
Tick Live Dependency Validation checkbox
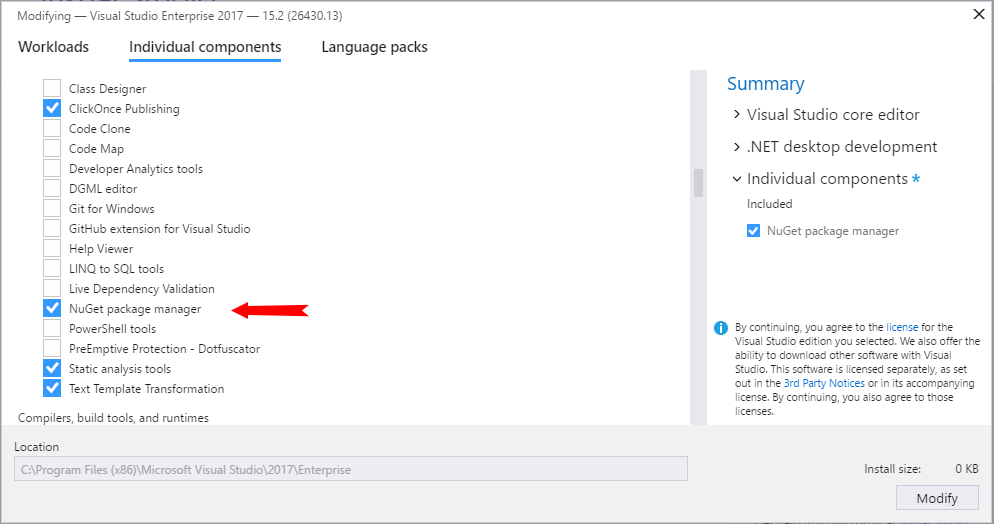pyautogui.click(x=52, y=288)
